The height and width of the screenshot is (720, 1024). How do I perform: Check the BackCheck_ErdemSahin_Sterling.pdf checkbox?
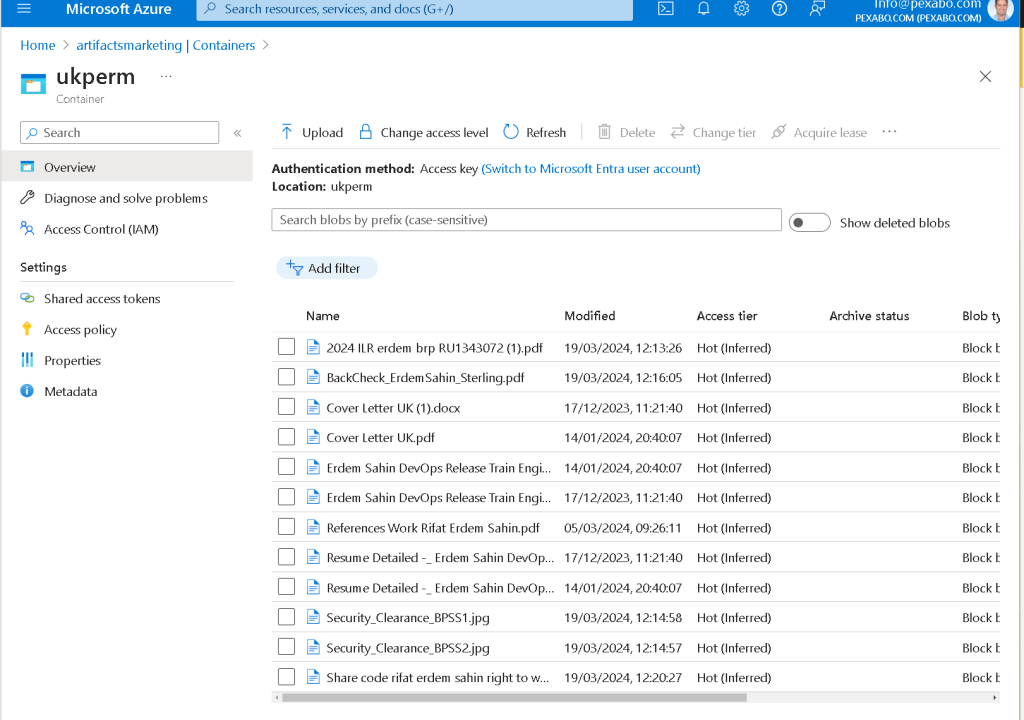286,377
